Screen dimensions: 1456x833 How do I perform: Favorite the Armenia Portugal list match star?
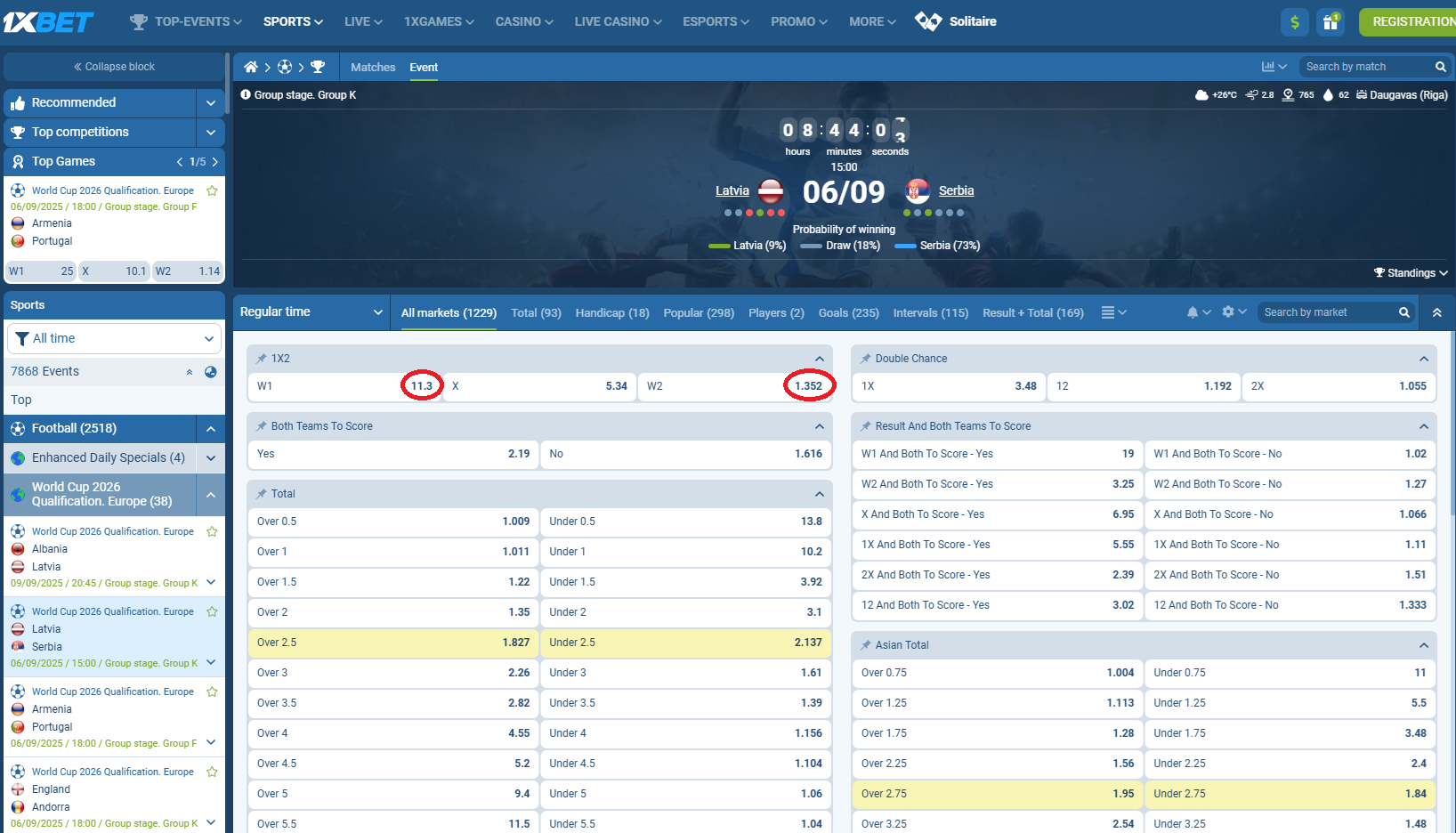(x=212, y=691)
